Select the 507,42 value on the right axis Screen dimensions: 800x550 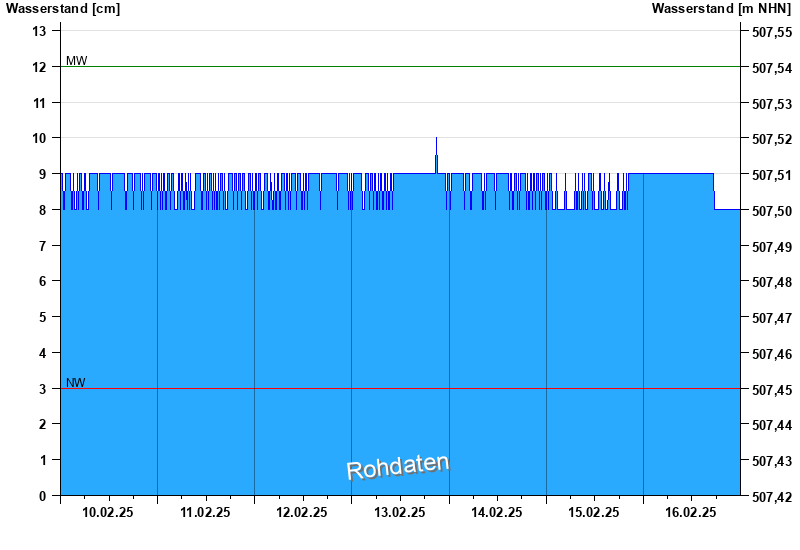coord(771,497)
